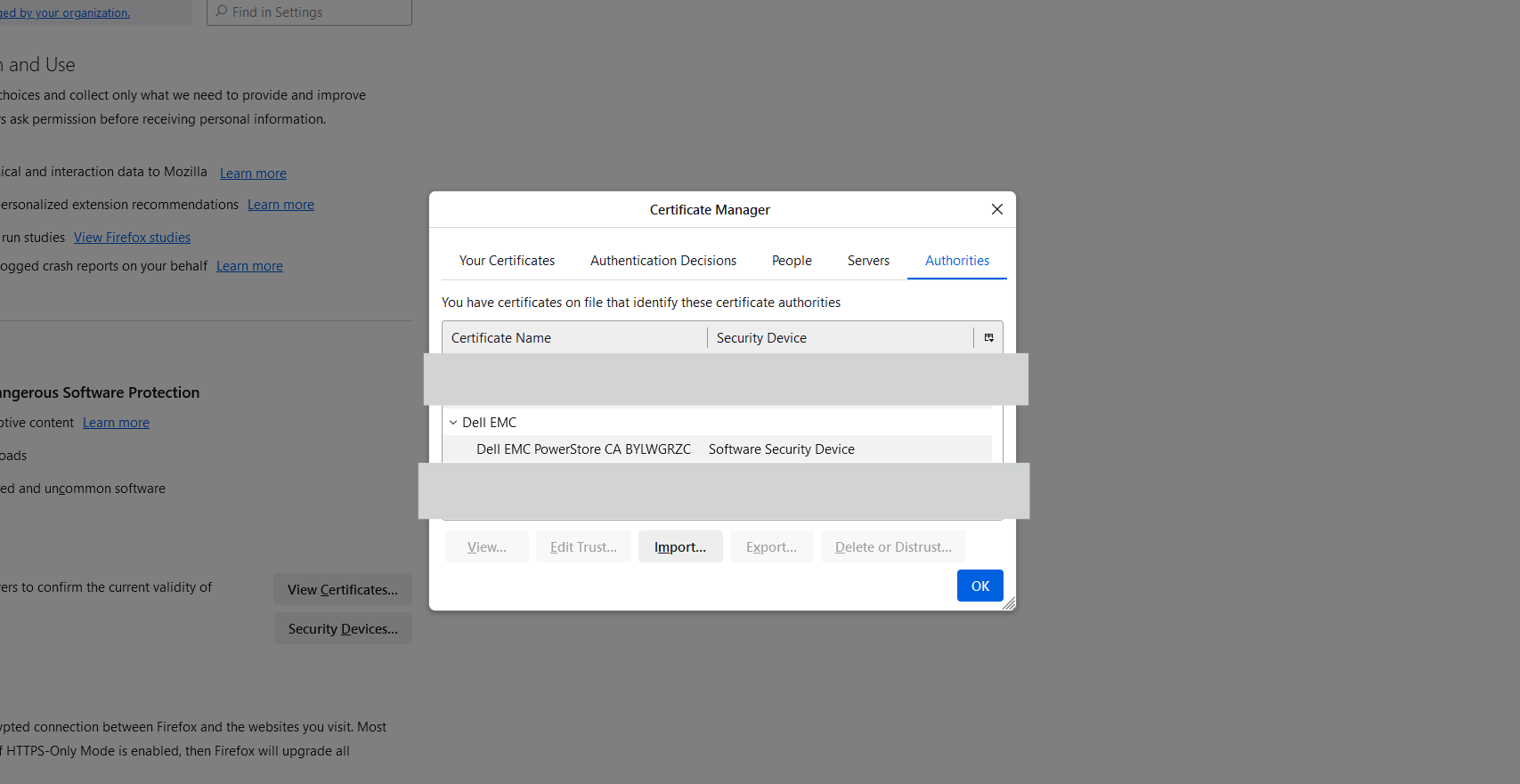Select the Servers tab
The image size is (1520, 784).
pos(868,261)
